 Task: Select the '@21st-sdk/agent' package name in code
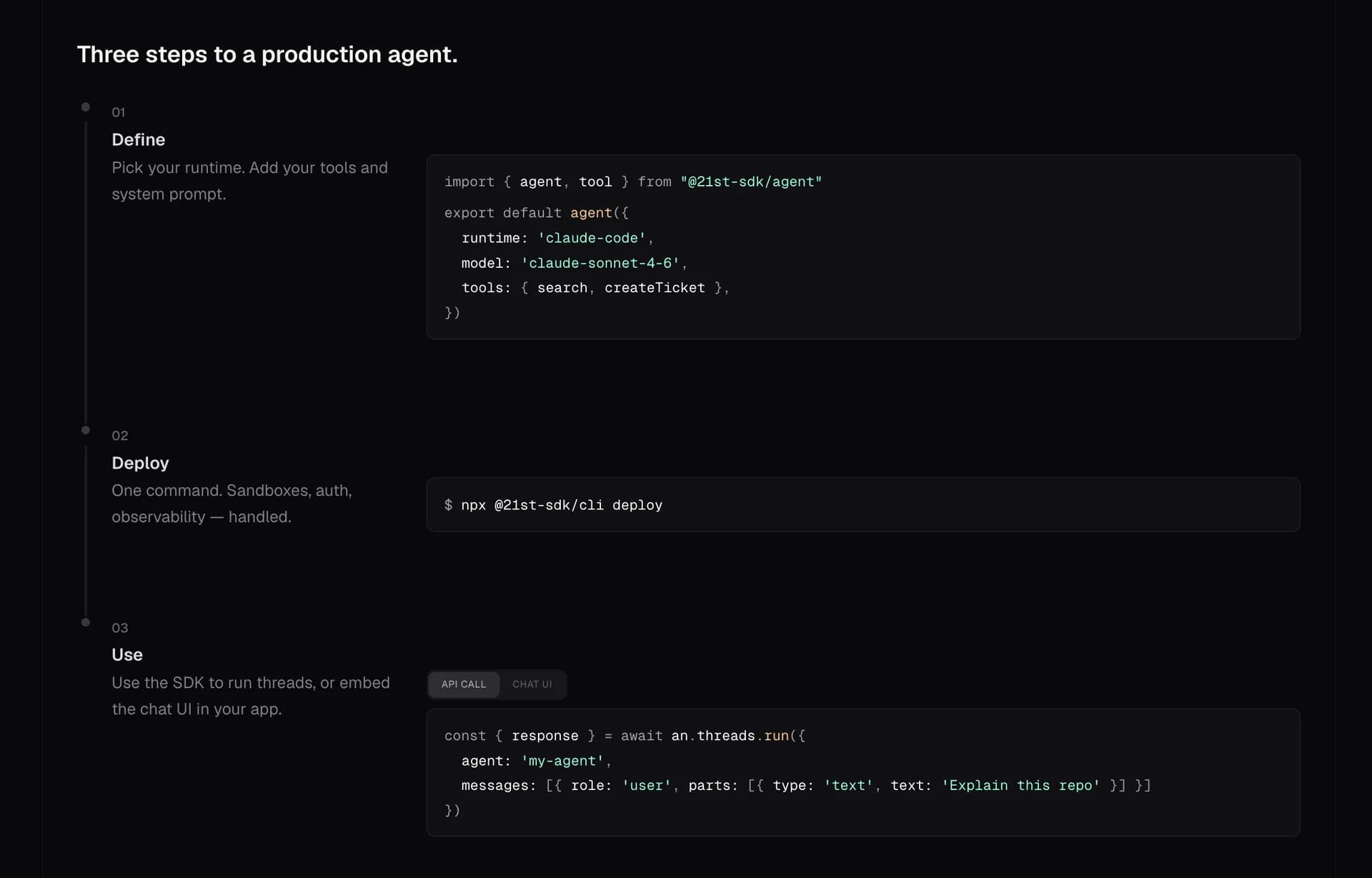coord(751,181)
